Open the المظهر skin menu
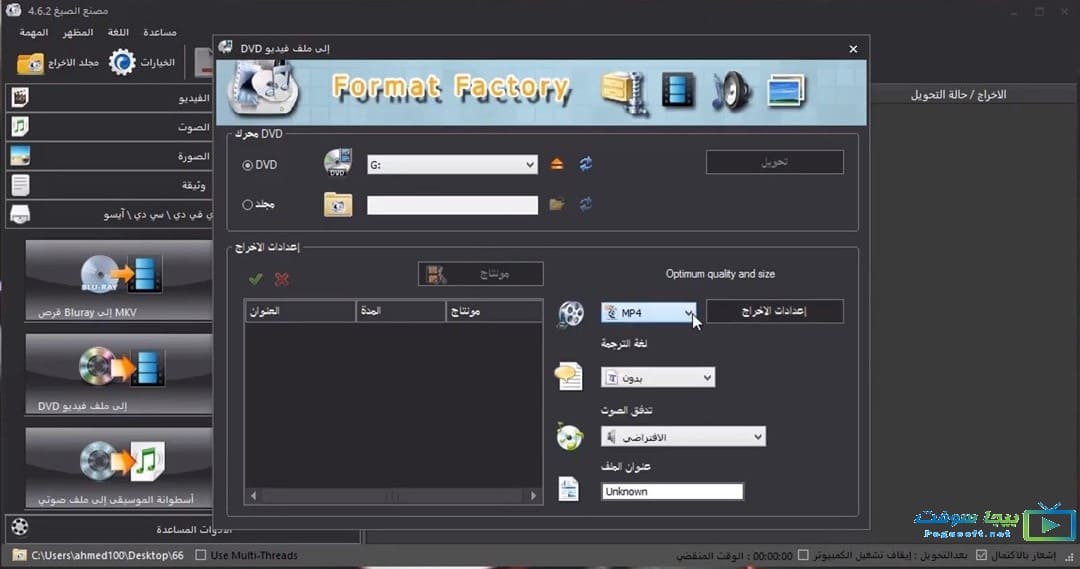The height and width of the screenshot is (569, 1080). point(78,32)
